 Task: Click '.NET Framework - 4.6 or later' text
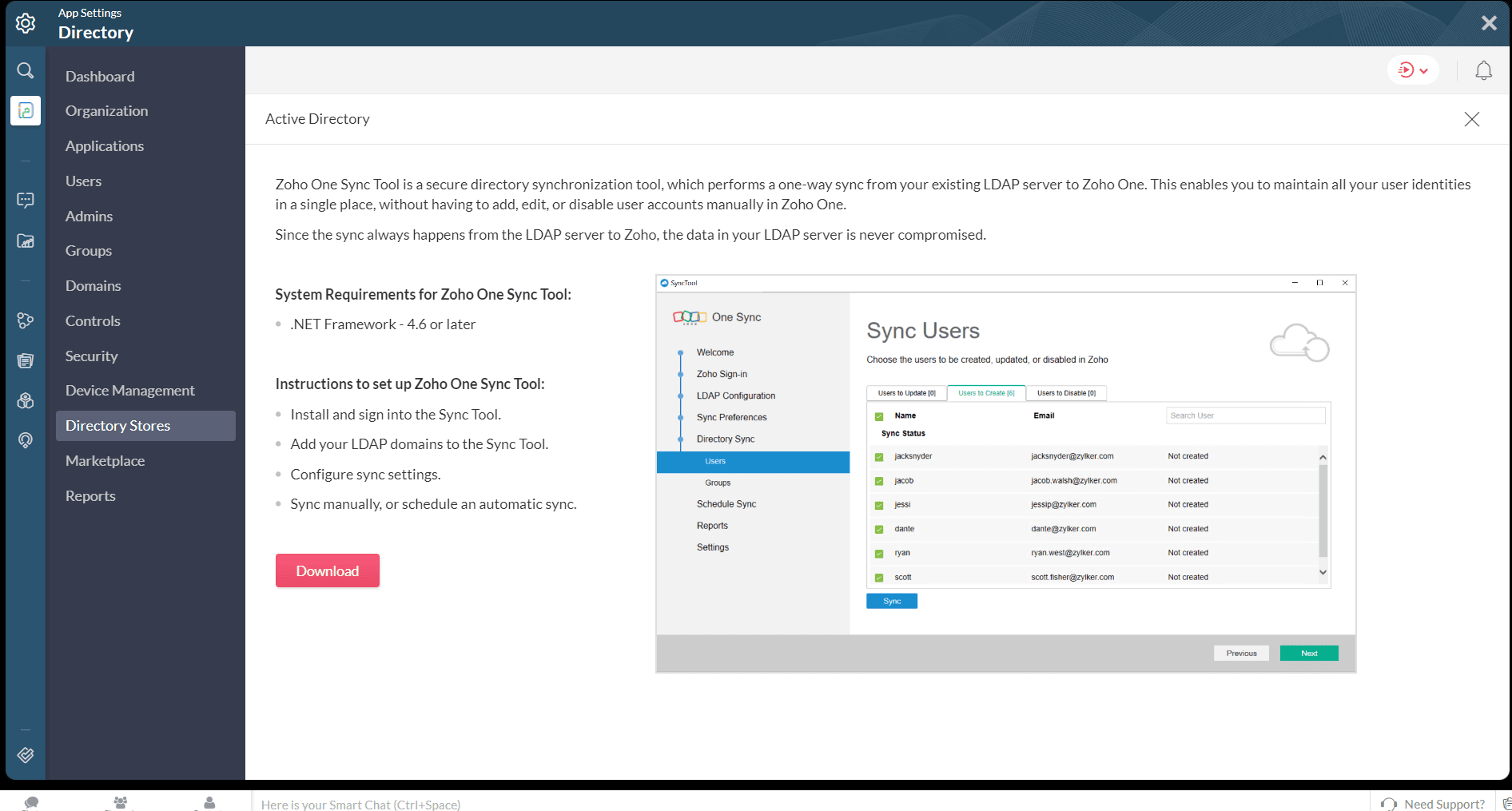click(383, 324)
